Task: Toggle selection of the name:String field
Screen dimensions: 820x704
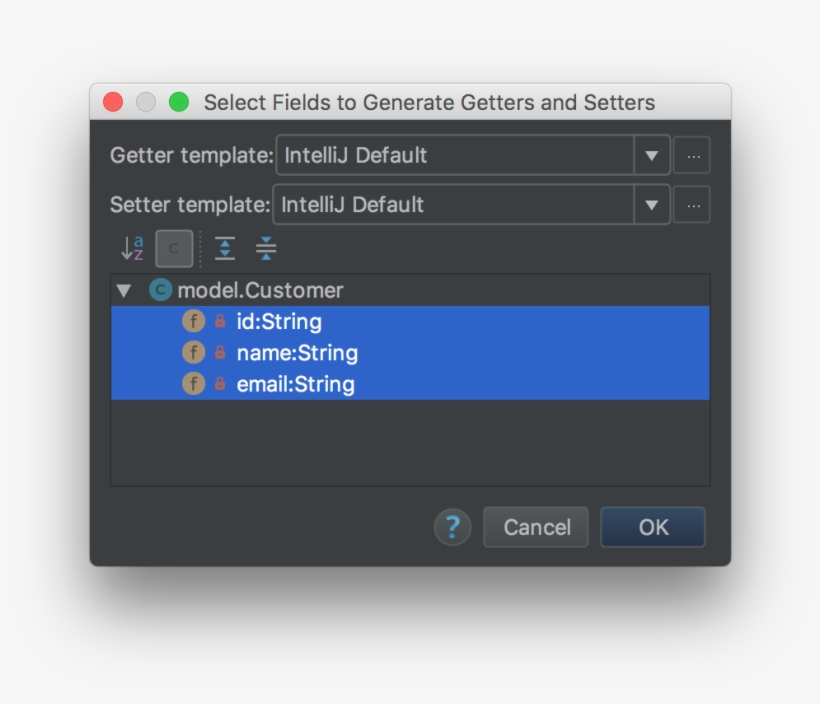Action: point(296,352)
